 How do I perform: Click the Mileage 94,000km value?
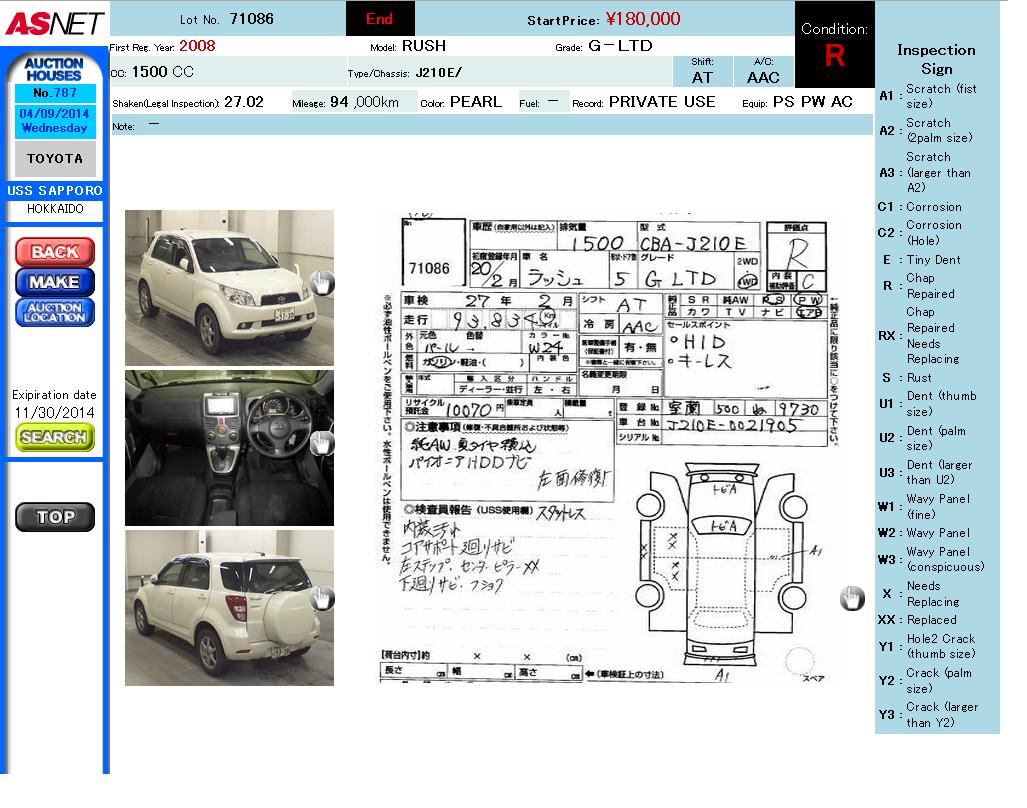[364, 102]
